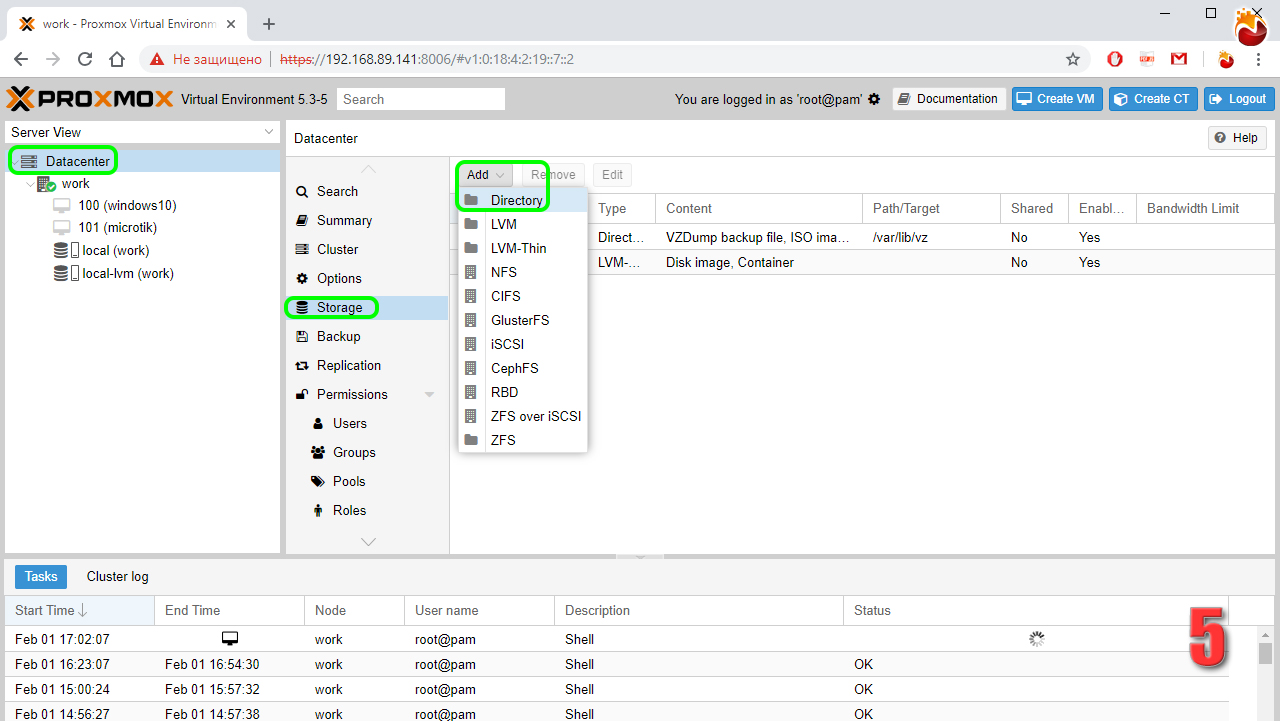Switch to the Cluster log tab
Viewport: 1280px width, 721px height.
(117, 576)
